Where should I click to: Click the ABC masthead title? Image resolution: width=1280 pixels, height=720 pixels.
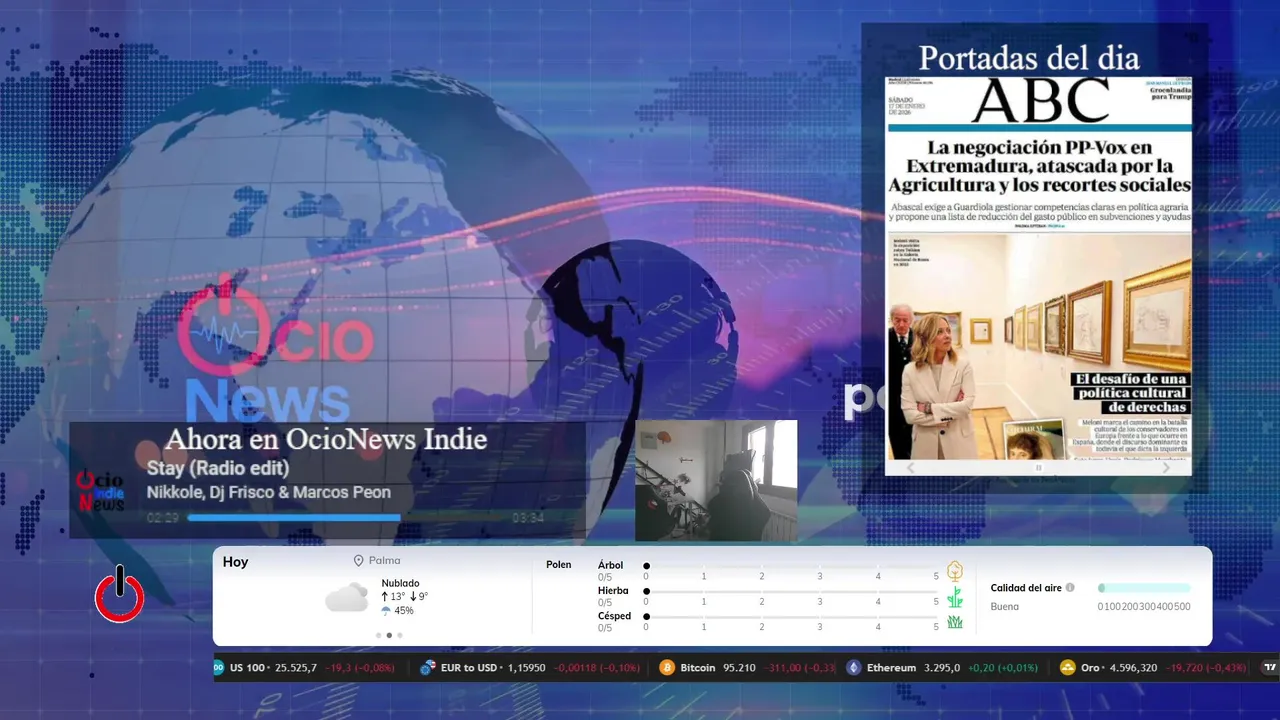pos(1040,100)
